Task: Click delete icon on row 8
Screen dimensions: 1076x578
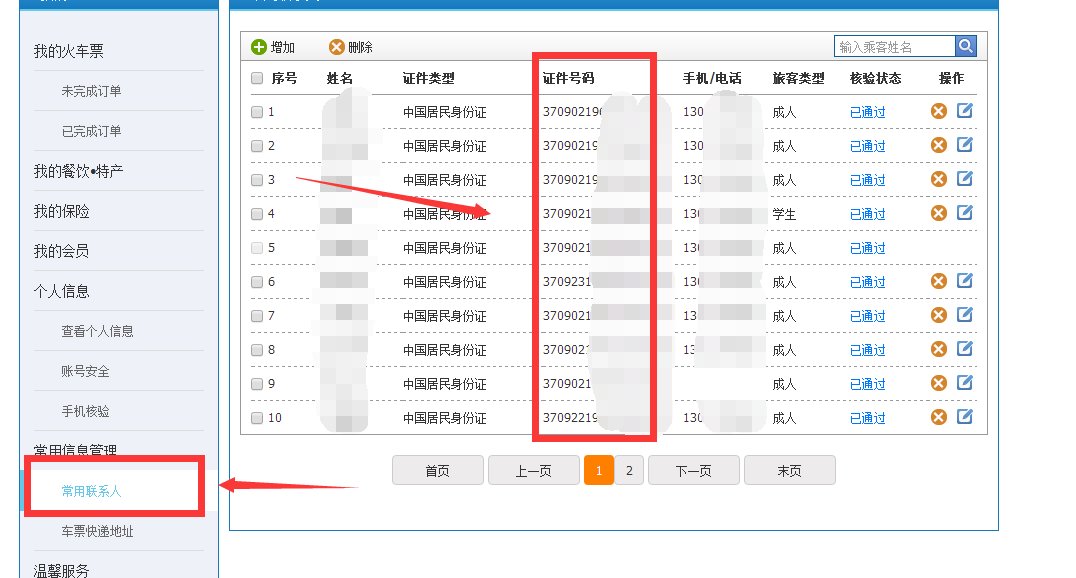Action: [x=938, y=349]
